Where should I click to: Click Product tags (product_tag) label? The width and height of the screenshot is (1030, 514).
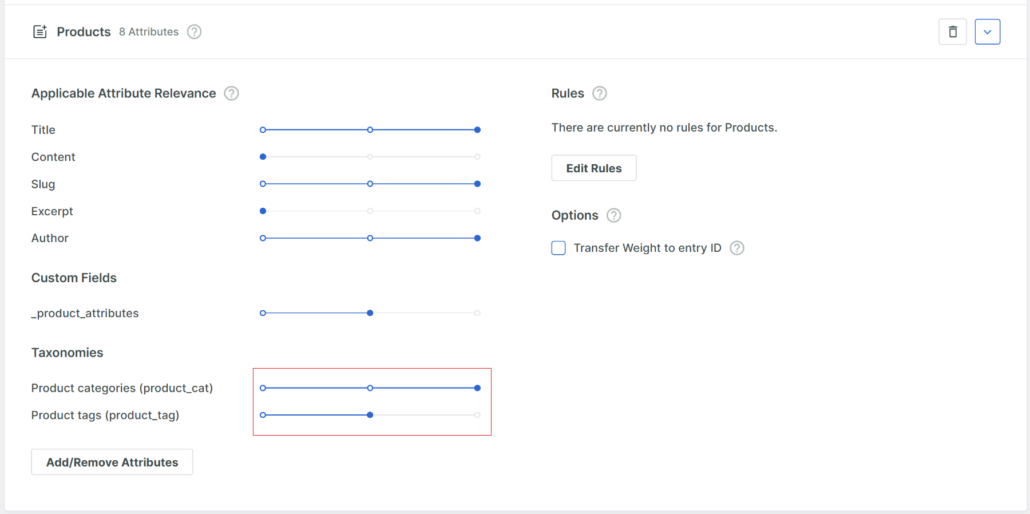coord(105,415)
